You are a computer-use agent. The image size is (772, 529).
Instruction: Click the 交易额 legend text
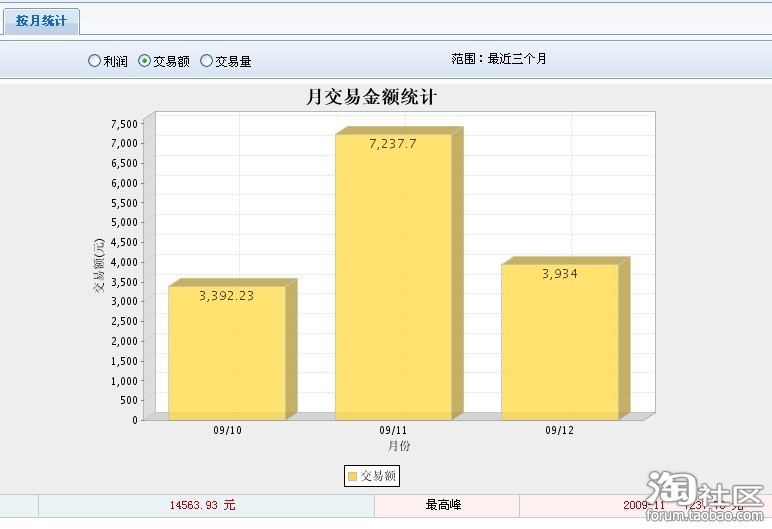coord(378,477)
